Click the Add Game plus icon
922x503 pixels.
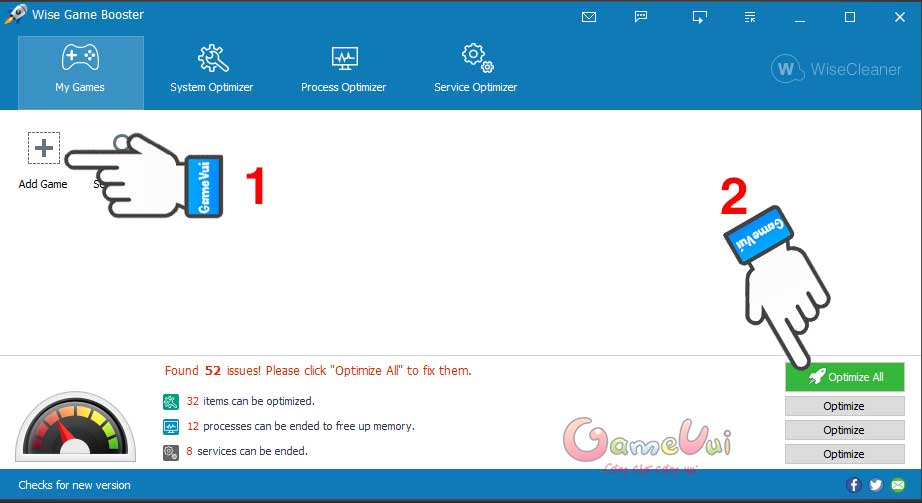(x=43, y=149)
